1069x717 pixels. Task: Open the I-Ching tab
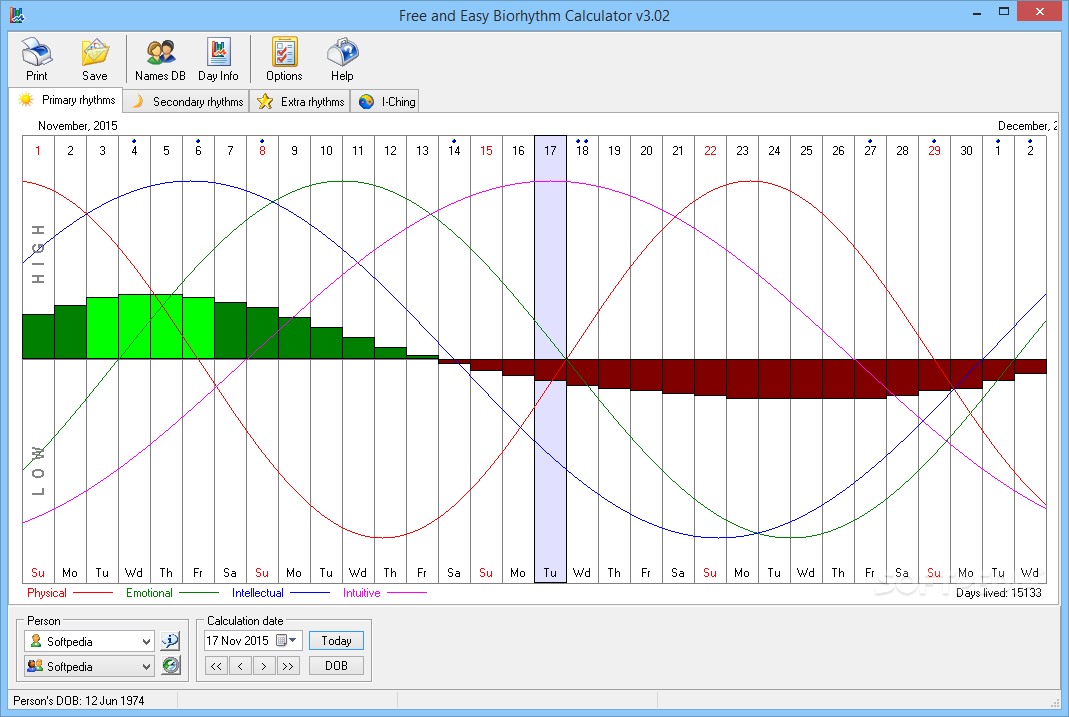385,102
